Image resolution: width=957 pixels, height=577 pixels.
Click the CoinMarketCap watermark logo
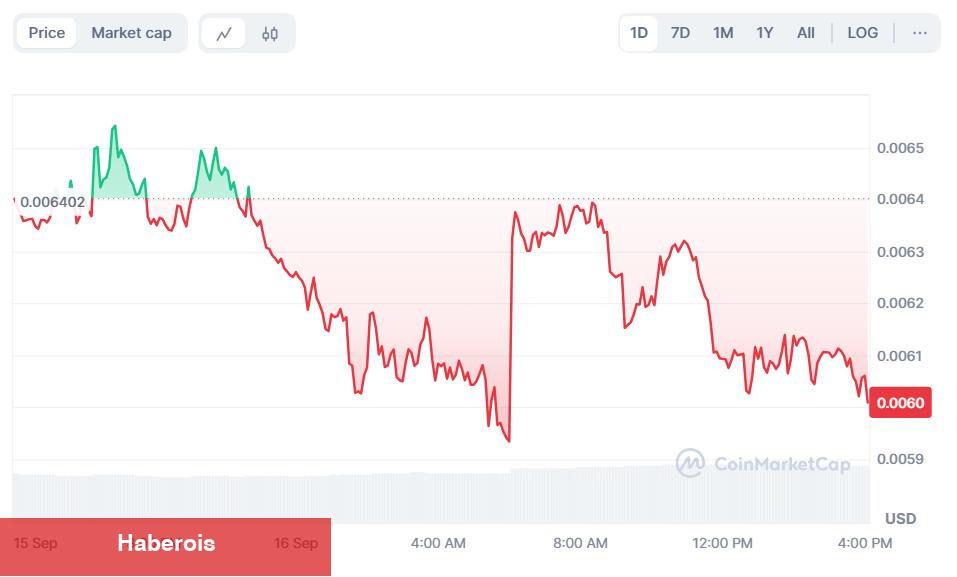point(763,463)
